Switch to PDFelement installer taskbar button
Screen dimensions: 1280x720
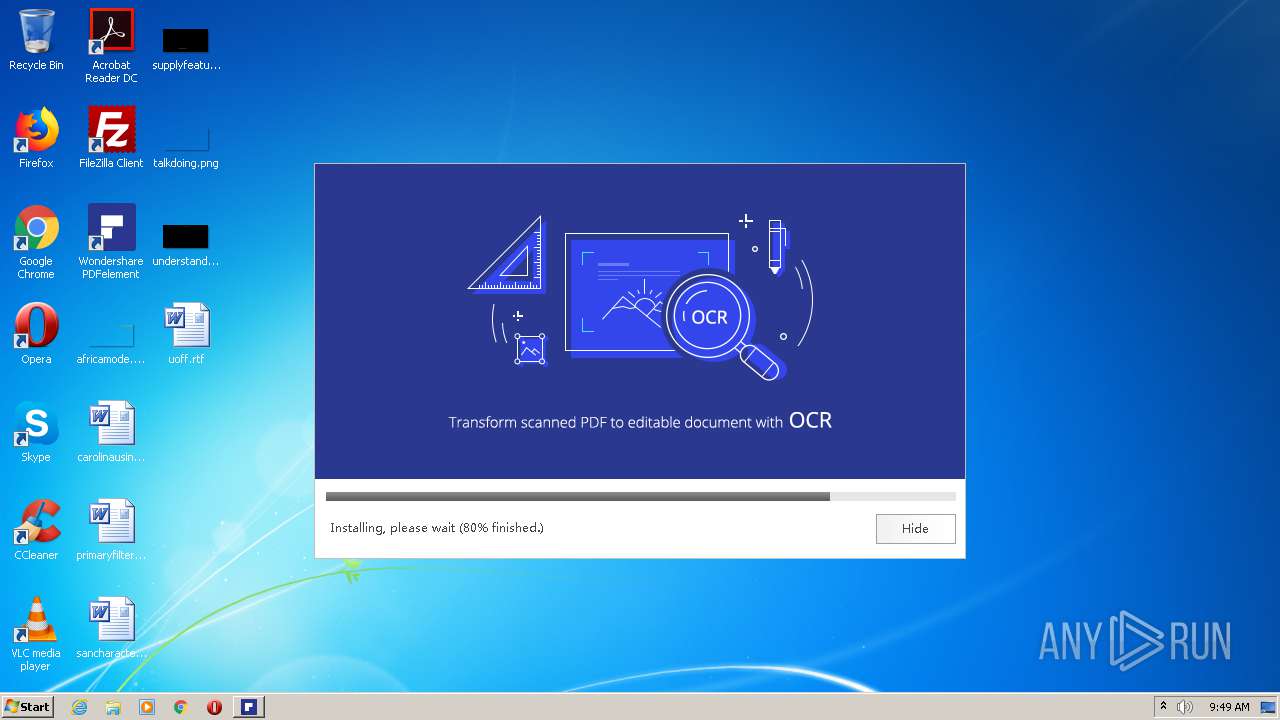point(249,707)
